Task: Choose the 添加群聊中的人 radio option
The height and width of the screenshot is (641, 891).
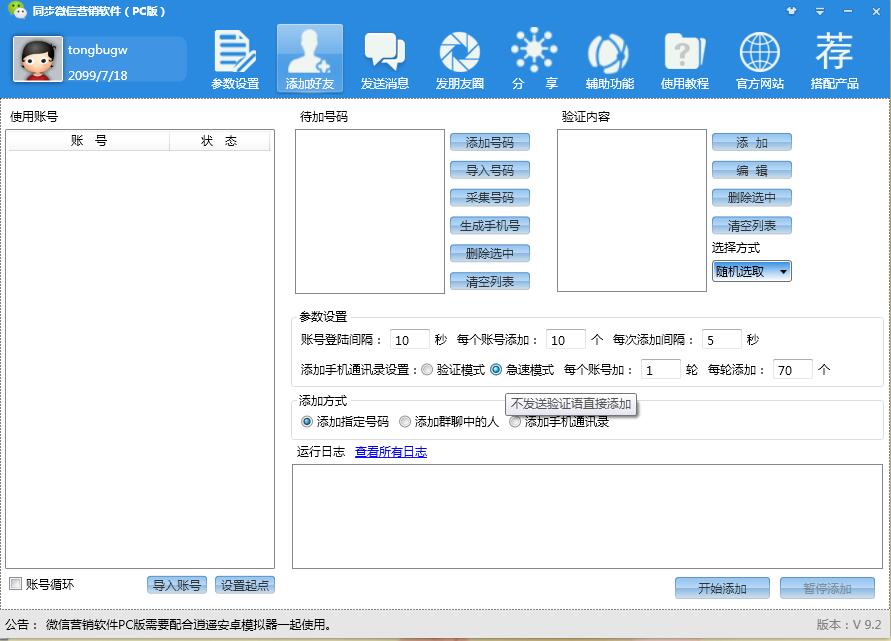Action: coord(405,422)
